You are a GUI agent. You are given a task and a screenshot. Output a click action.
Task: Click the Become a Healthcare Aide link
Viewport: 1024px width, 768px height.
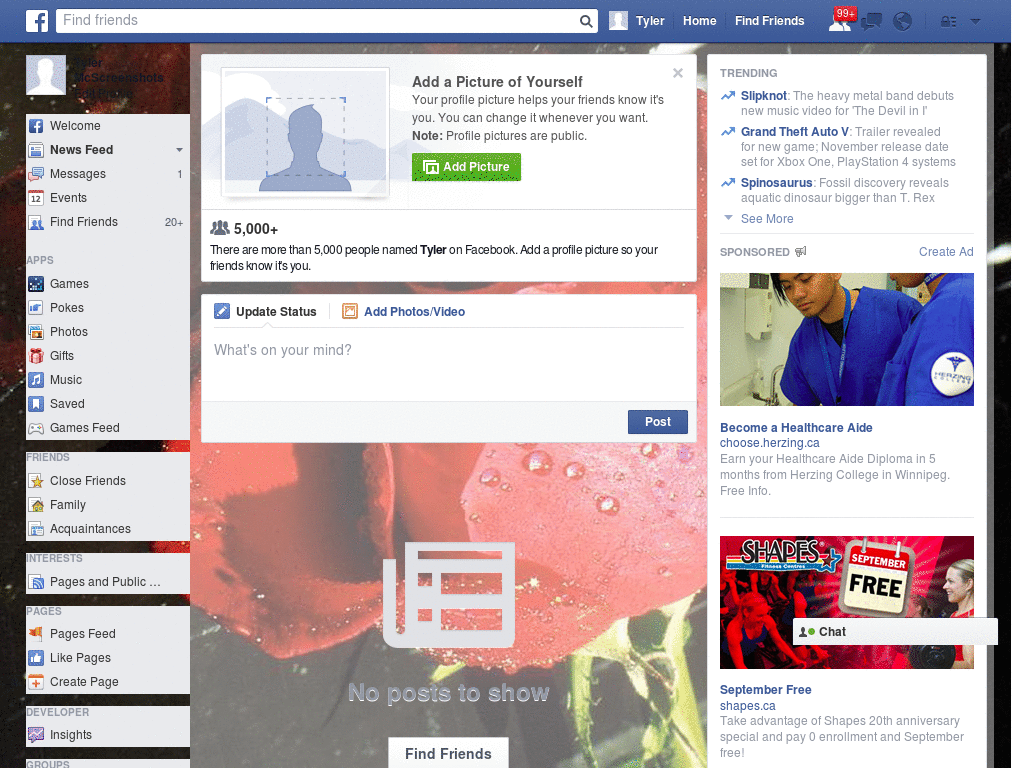pyautogui.click(x=796, y=428)
